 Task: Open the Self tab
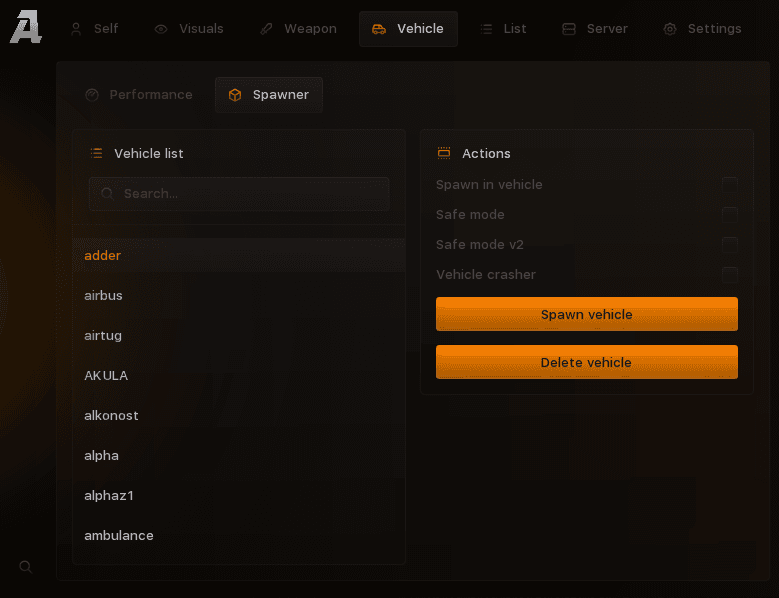[94, 29]
